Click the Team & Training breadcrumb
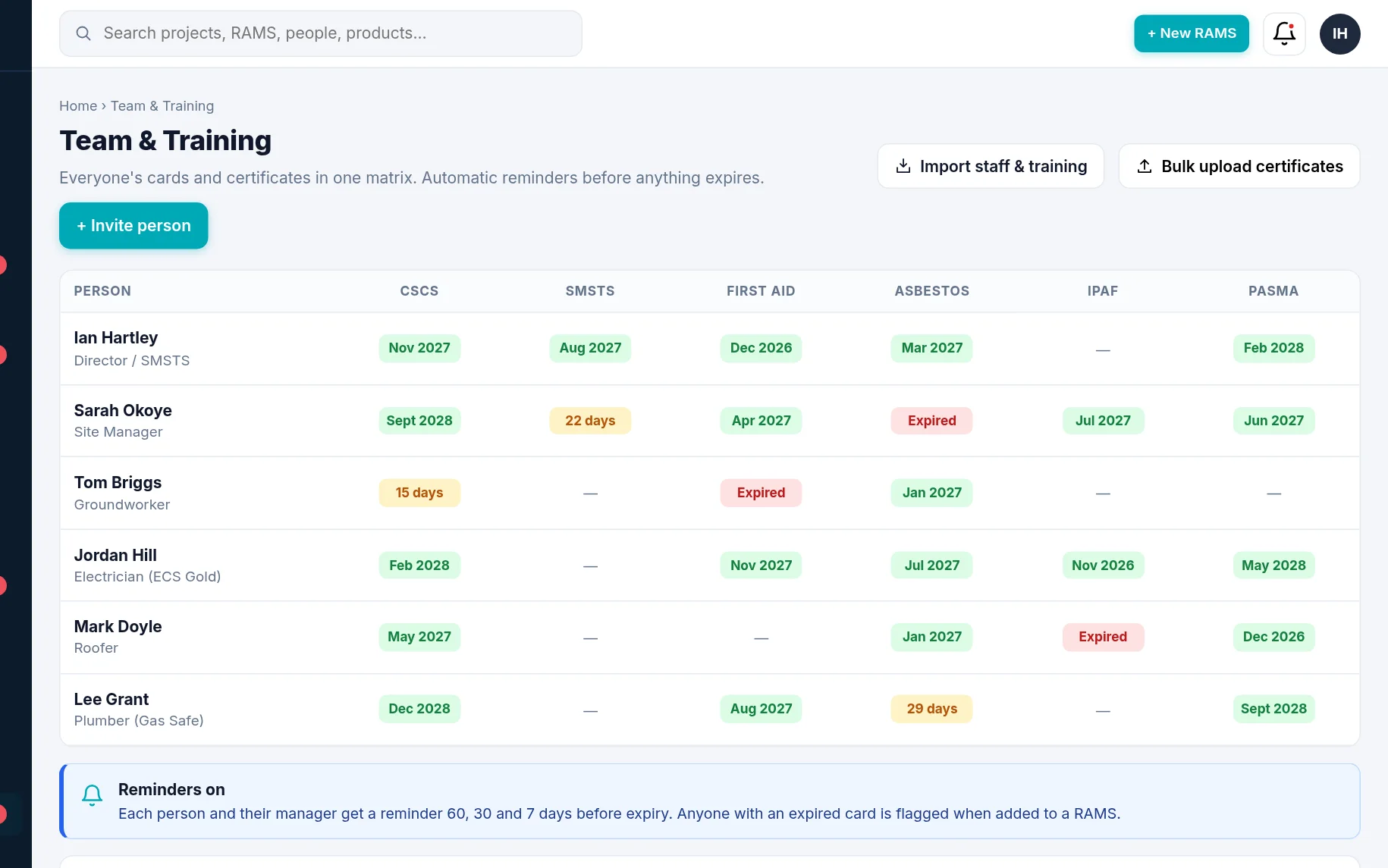This screenshot has width=1388, height=868. [x=162, y=106]
